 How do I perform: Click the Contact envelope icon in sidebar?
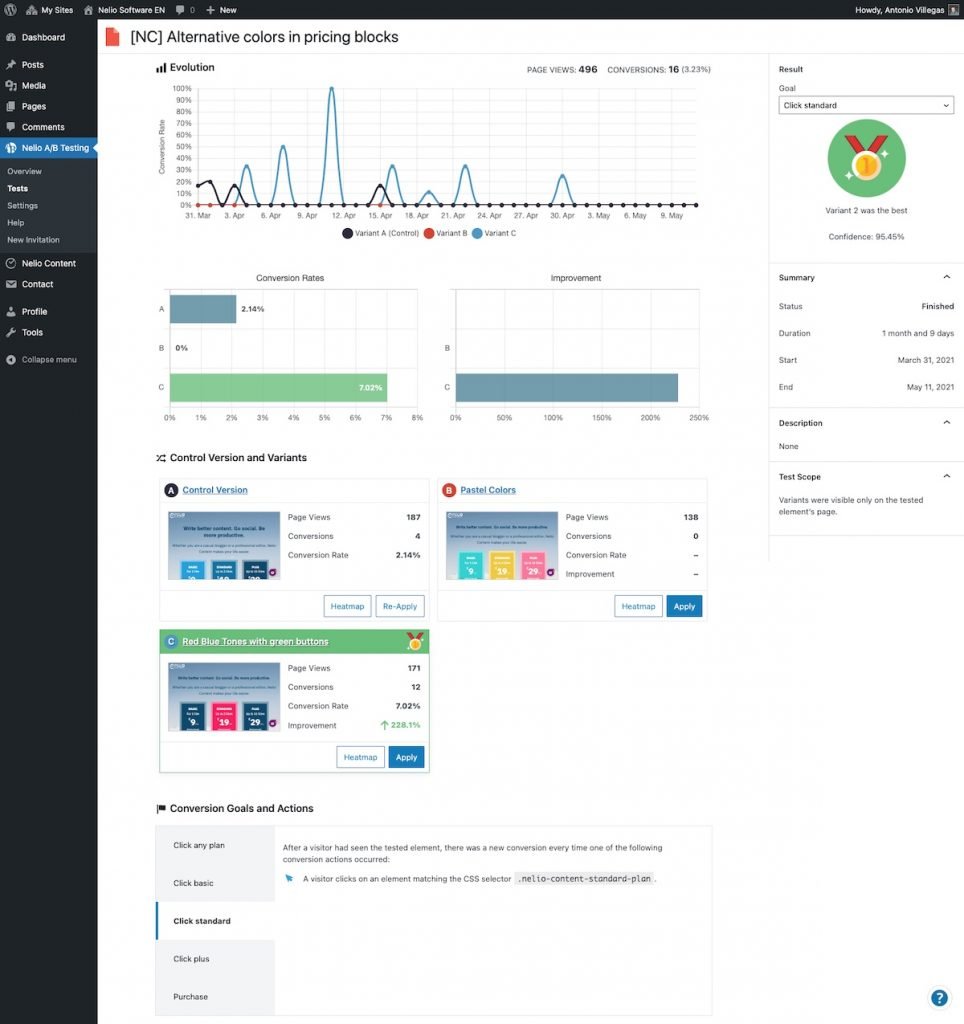[x=11, y=284]
